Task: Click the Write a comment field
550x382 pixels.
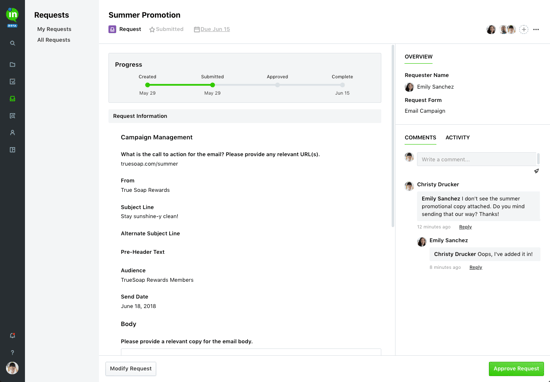Action: point(476,159)
